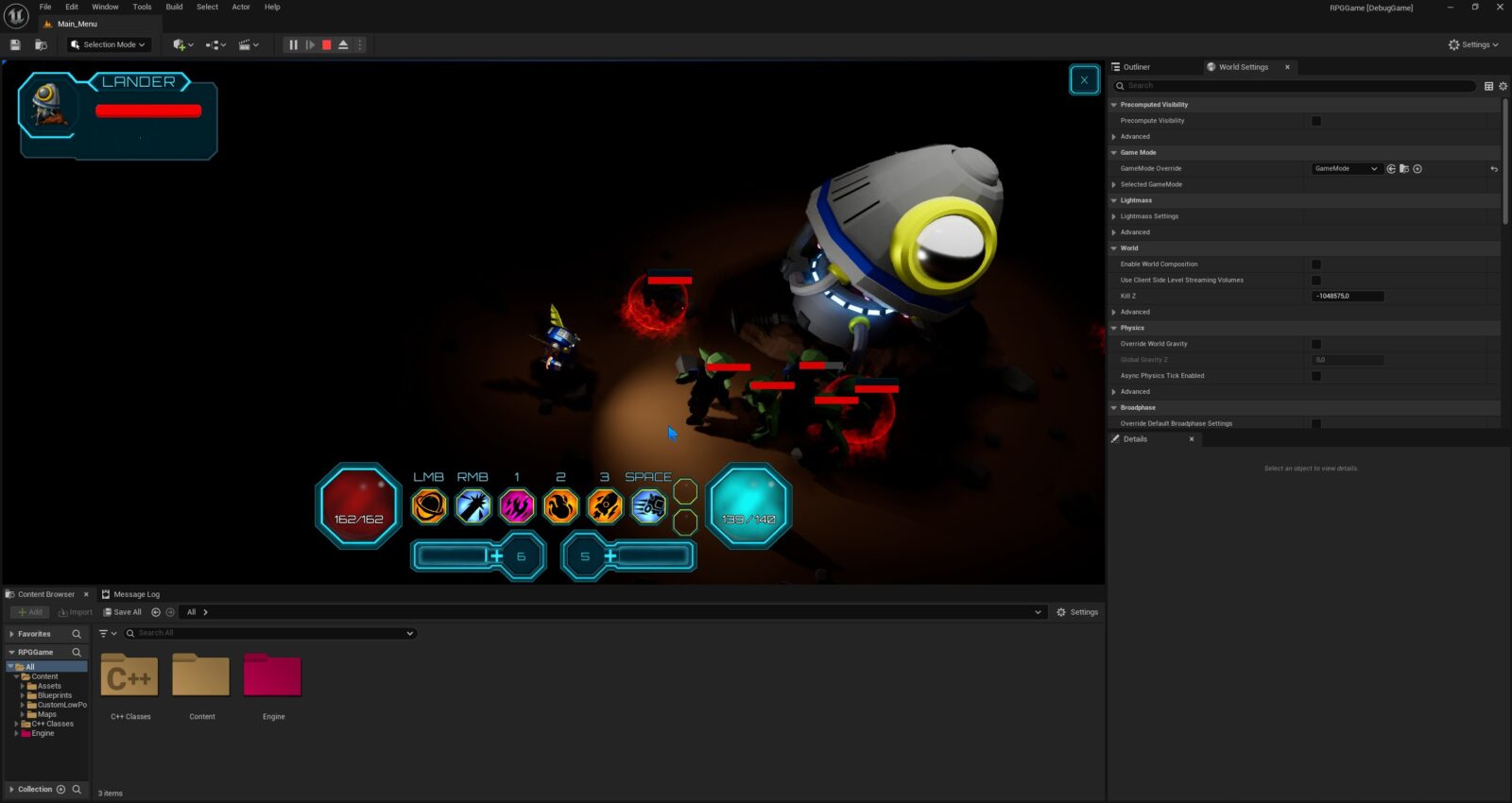
Task: Reset GameMode Override to default arrow
Action: 1494,169
